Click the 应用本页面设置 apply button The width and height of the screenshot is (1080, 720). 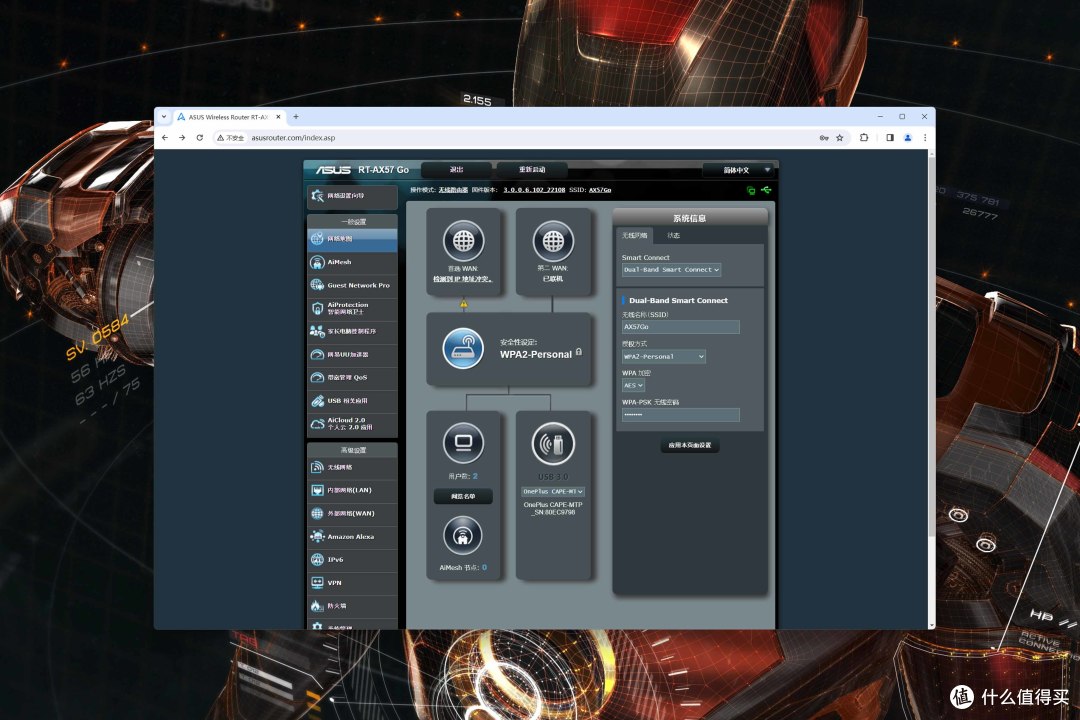point(689,445)
